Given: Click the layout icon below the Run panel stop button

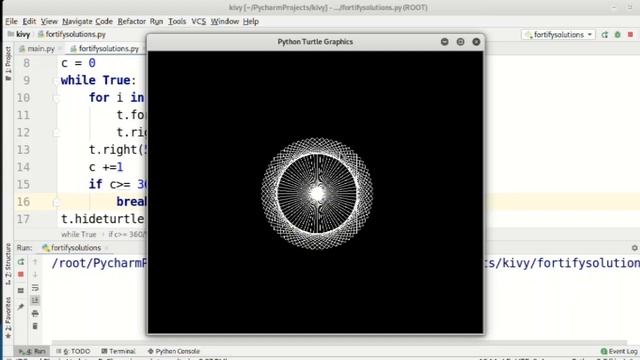Looking at the screenshot, I should (21, 291).
